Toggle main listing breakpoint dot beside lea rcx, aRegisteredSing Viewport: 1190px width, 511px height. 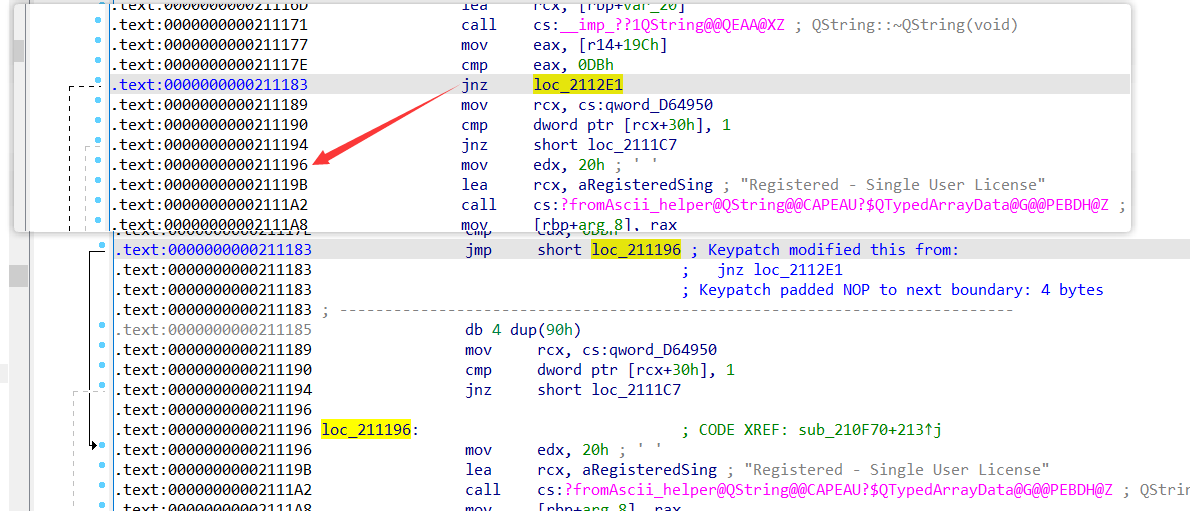point(100,468)
